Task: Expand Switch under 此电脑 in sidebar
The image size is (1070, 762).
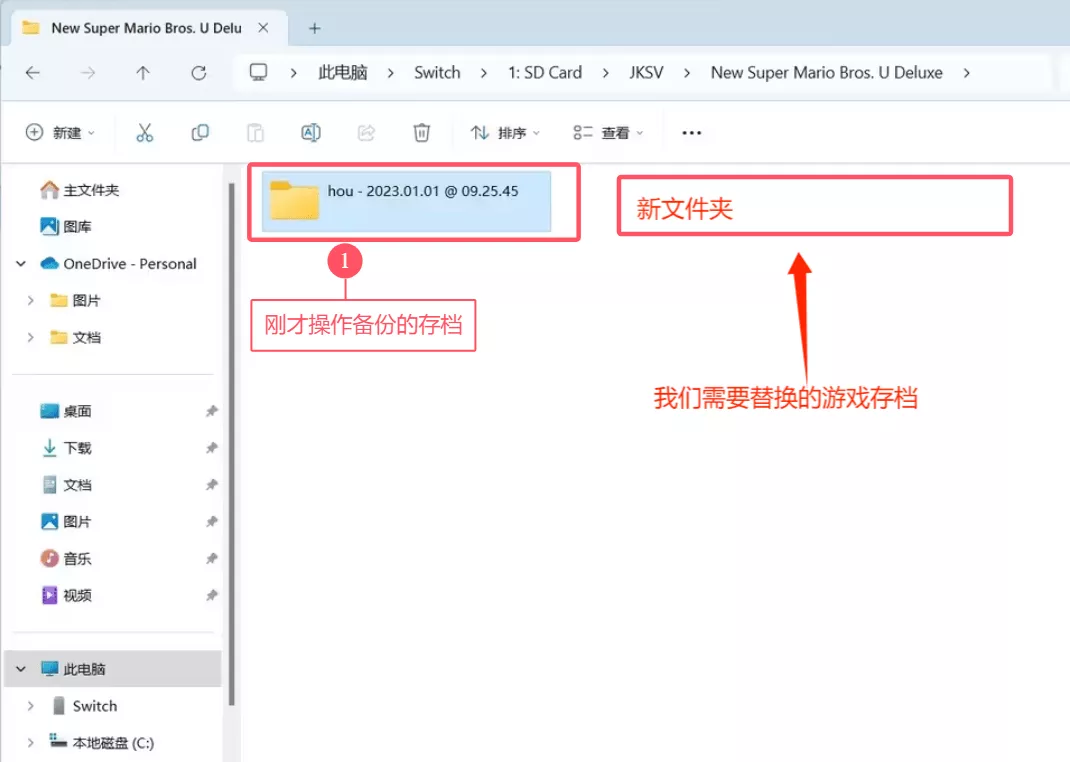Action: pyautogui.click(x=28, y=705)
